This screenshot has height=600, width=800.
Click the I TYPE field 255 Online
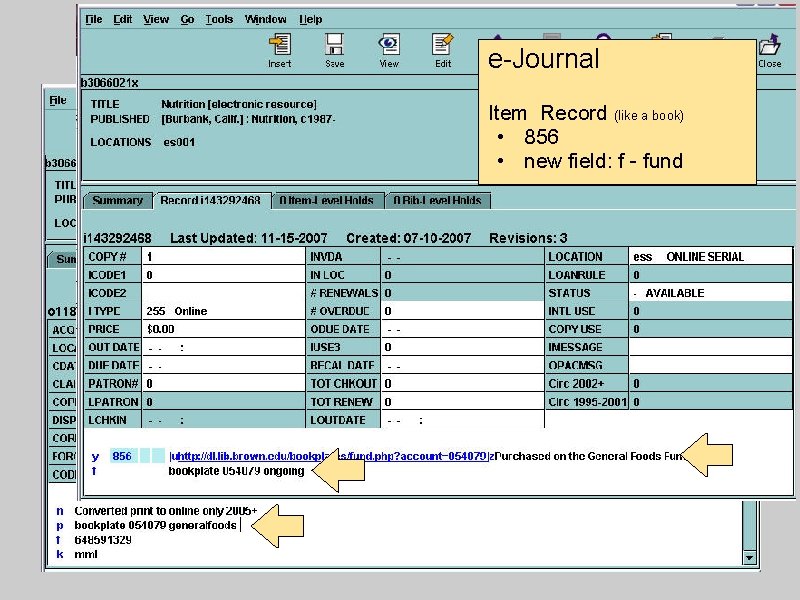223,311
